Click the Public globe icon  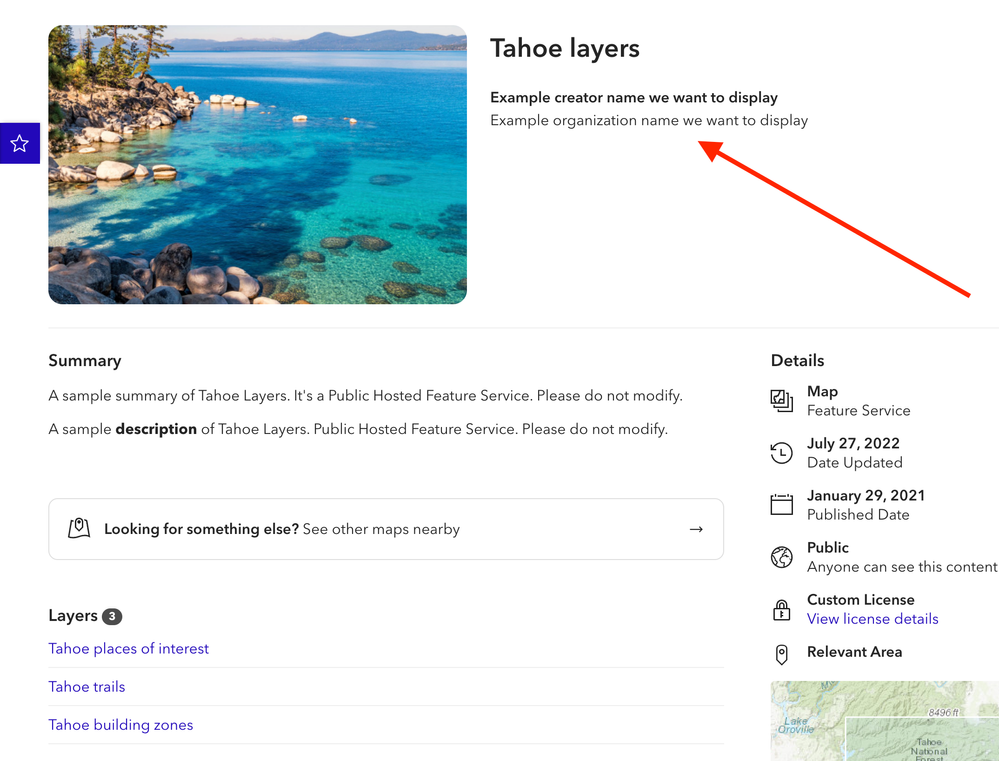[x=782, y=557]
